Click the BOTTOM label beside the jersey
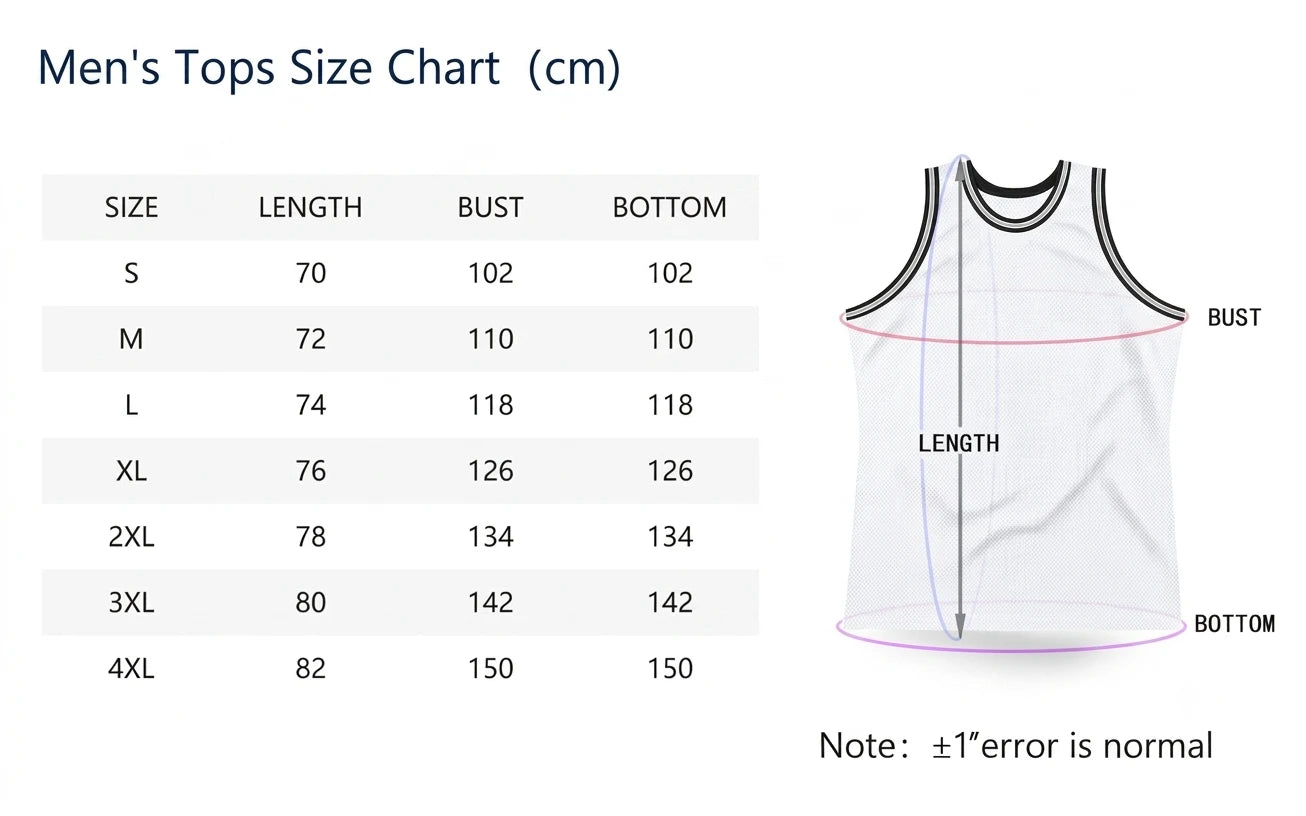 1235,624
